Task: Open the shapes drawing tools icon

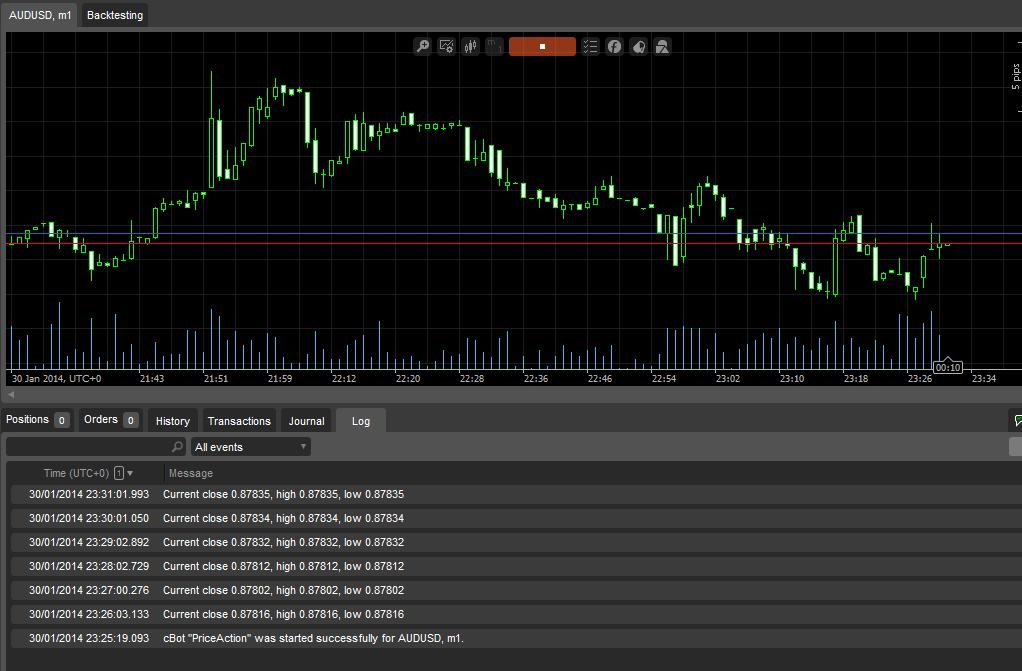Action: tap(662, 46)
